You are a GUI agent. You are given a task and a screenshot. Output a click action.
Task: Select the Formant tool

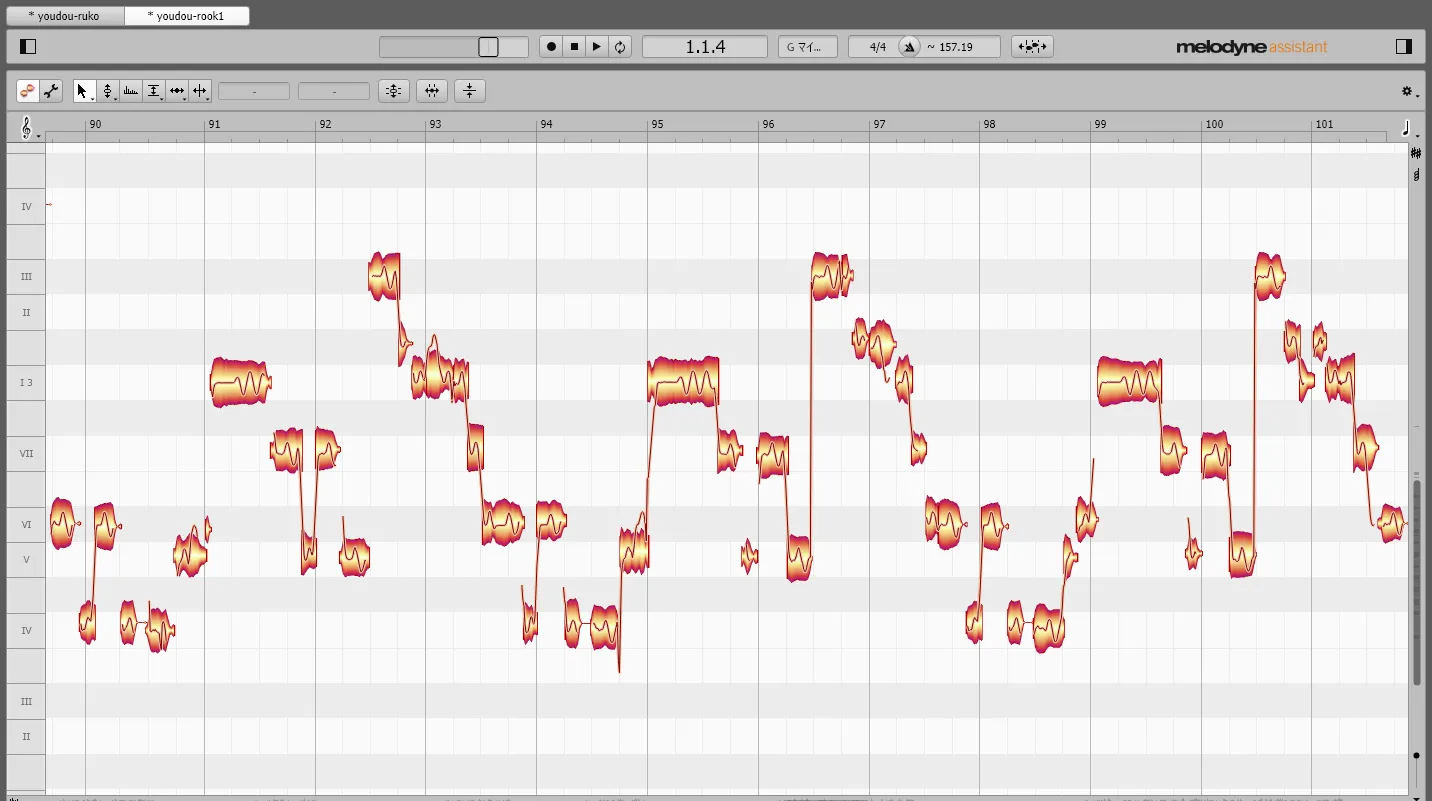click(x=130, y=91)
